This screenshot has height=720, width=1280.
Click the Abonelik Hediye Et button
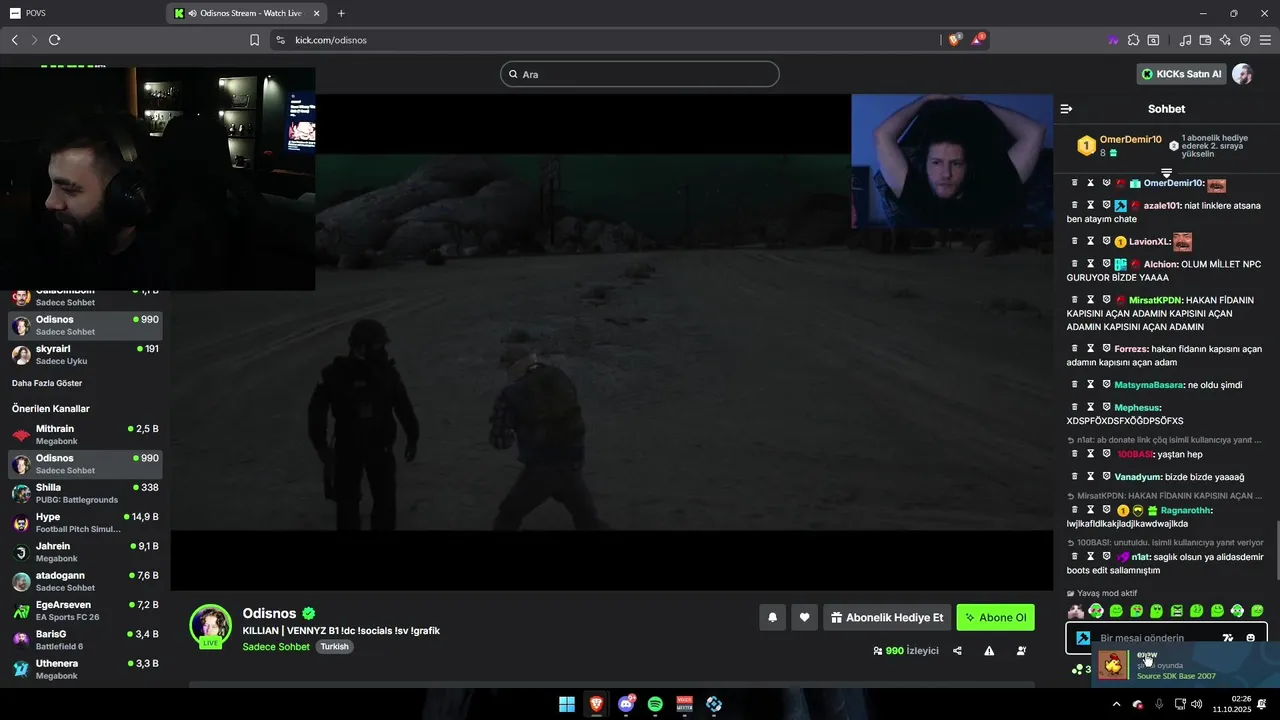pyautogui.click(x=886, y=618)
